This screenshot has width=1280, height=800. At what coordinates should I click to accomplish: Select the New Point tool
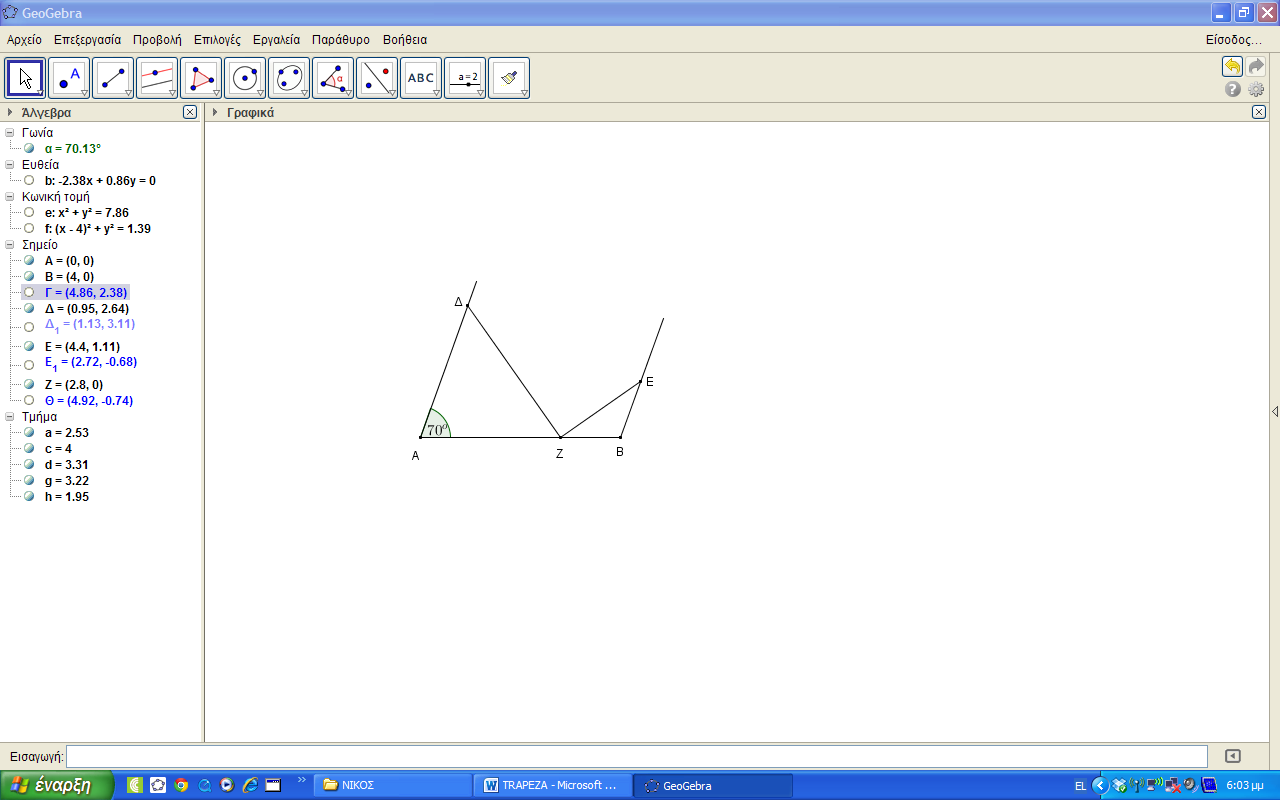(69, 78)
